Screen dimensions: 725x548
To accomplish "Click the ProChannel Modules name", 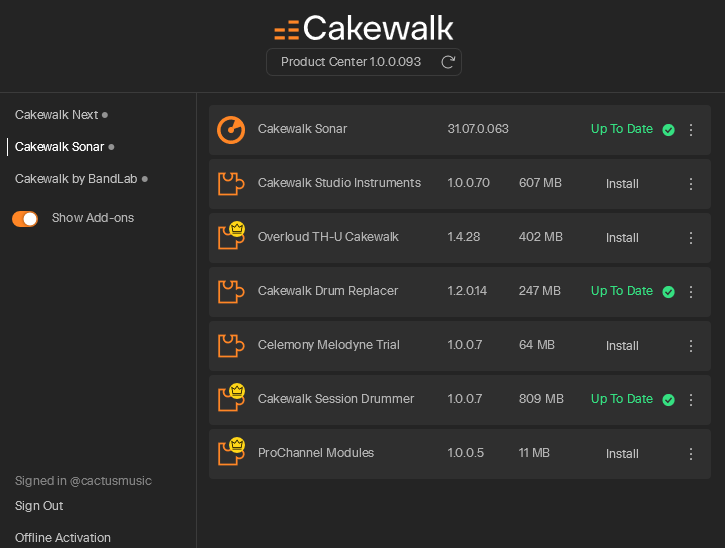I will coord(316,453).
